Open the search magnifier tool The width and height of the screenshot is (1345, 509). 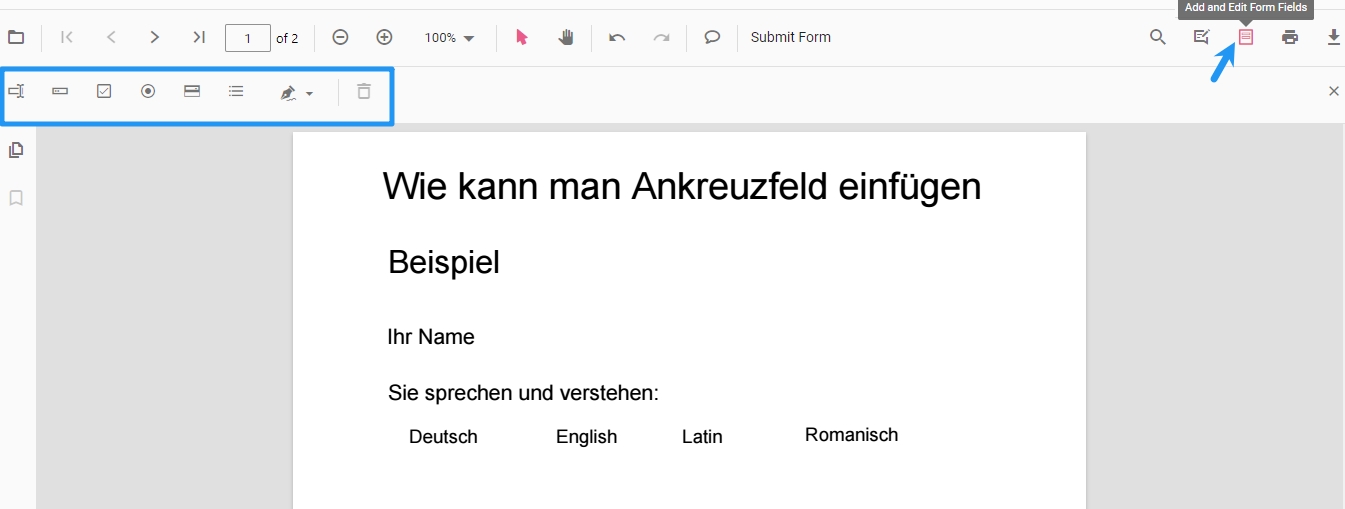(x=1158, y=38)
